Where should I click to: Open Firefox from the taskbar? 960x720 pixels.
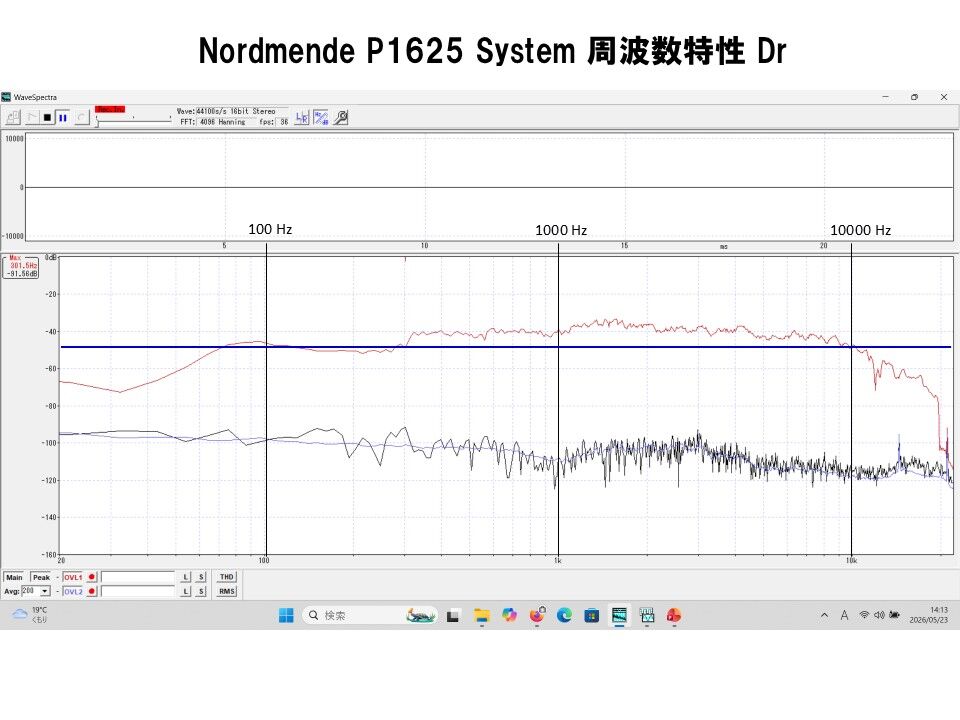(x=537, y=615)
